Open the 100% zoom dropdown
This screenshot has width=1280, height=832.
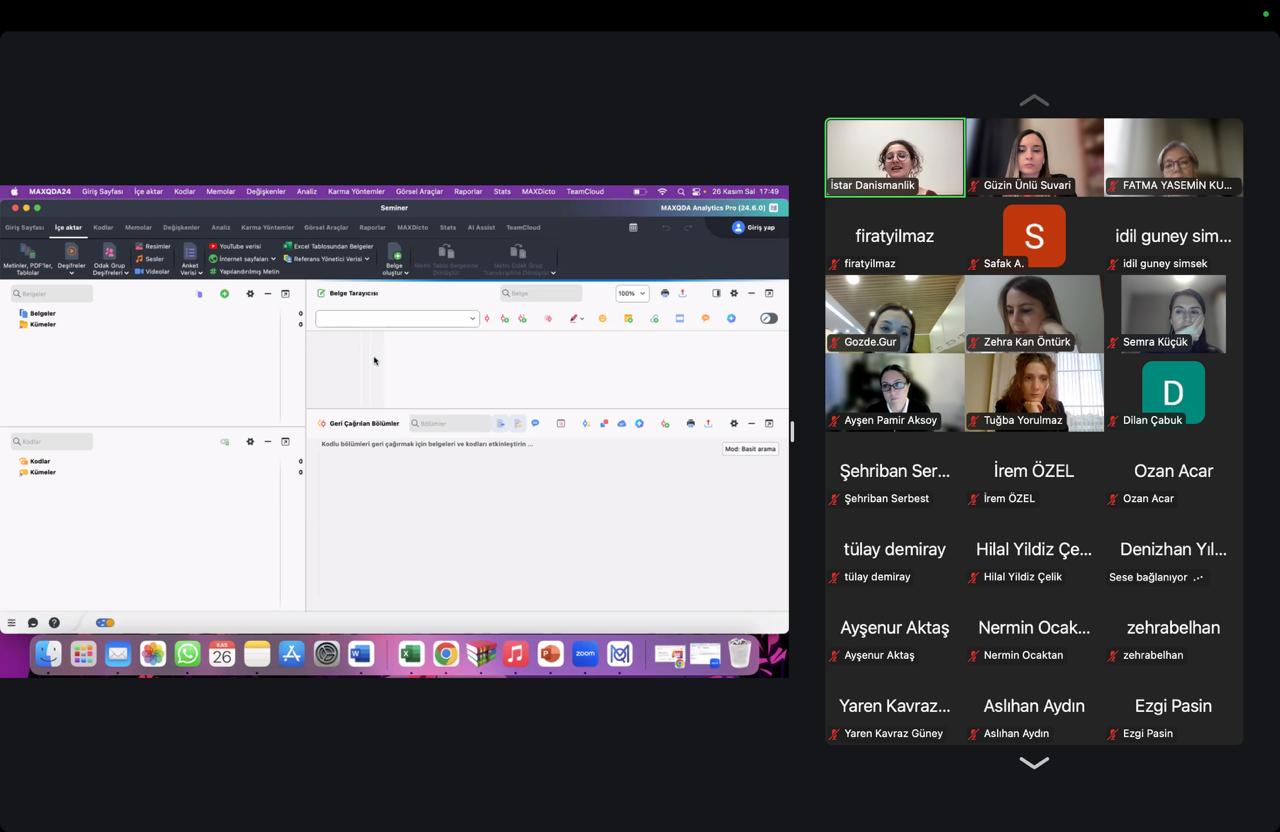[631, 293]
